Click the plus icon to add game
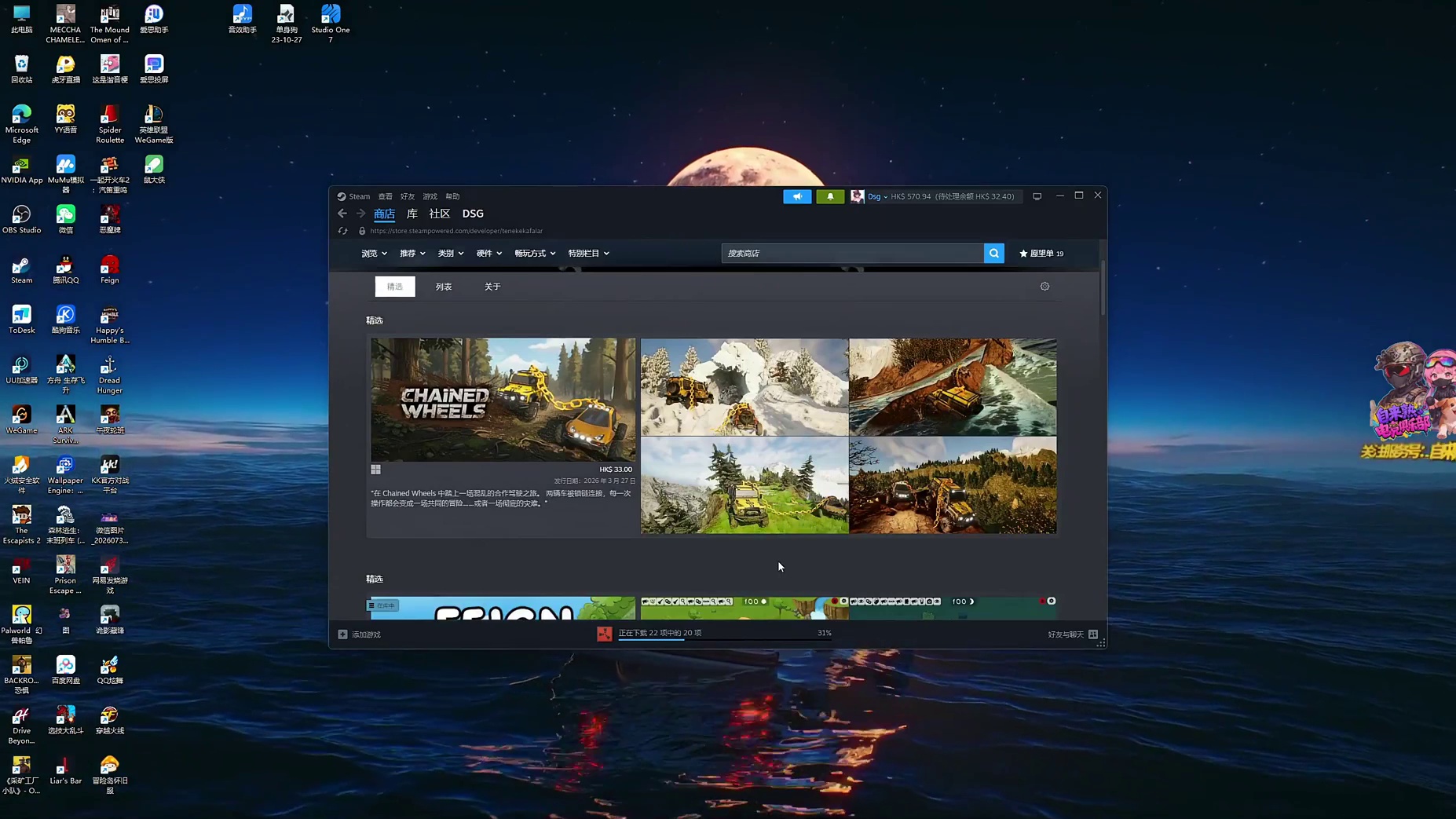The image size is (1456, 819). (x=342, y=634)
